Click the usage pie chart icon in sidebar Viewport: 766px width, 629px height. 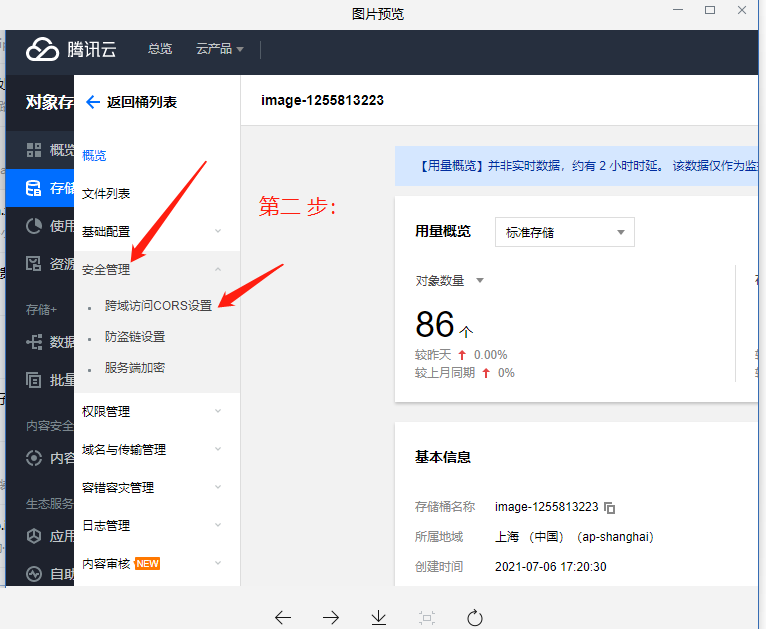[34, 226]
